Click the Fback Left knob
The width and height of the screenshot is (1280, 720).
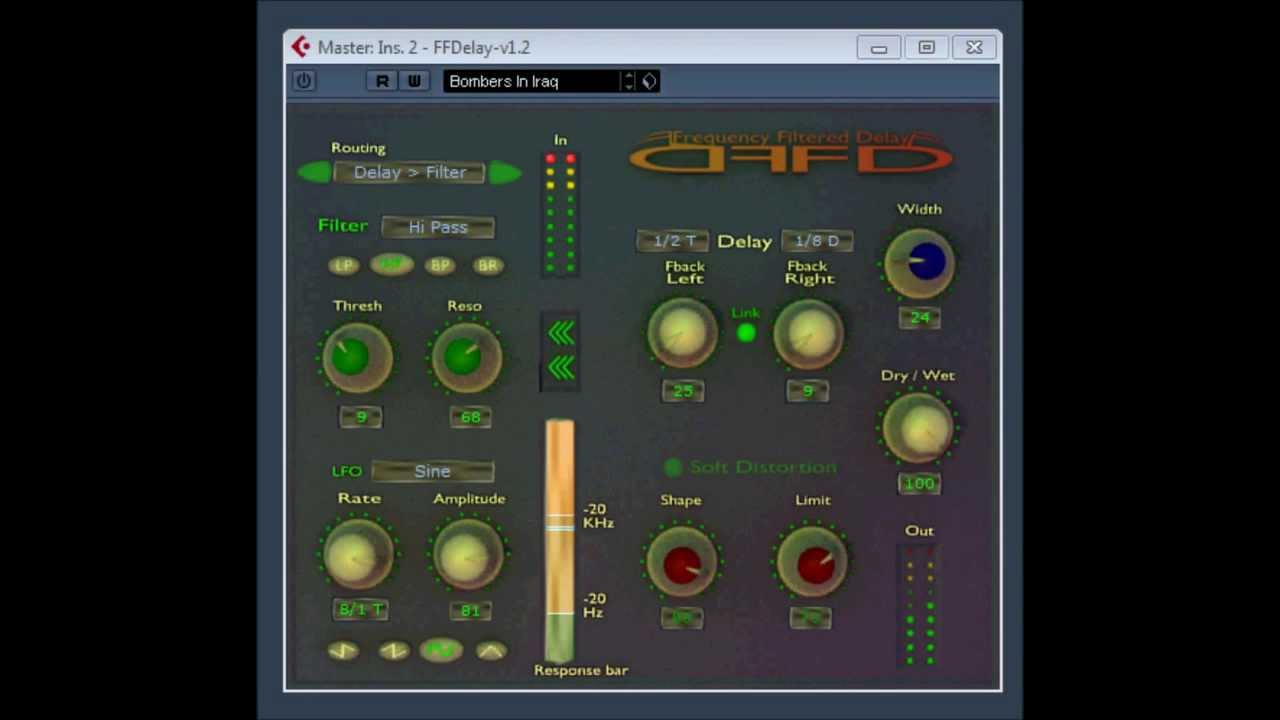coord(683,334)
